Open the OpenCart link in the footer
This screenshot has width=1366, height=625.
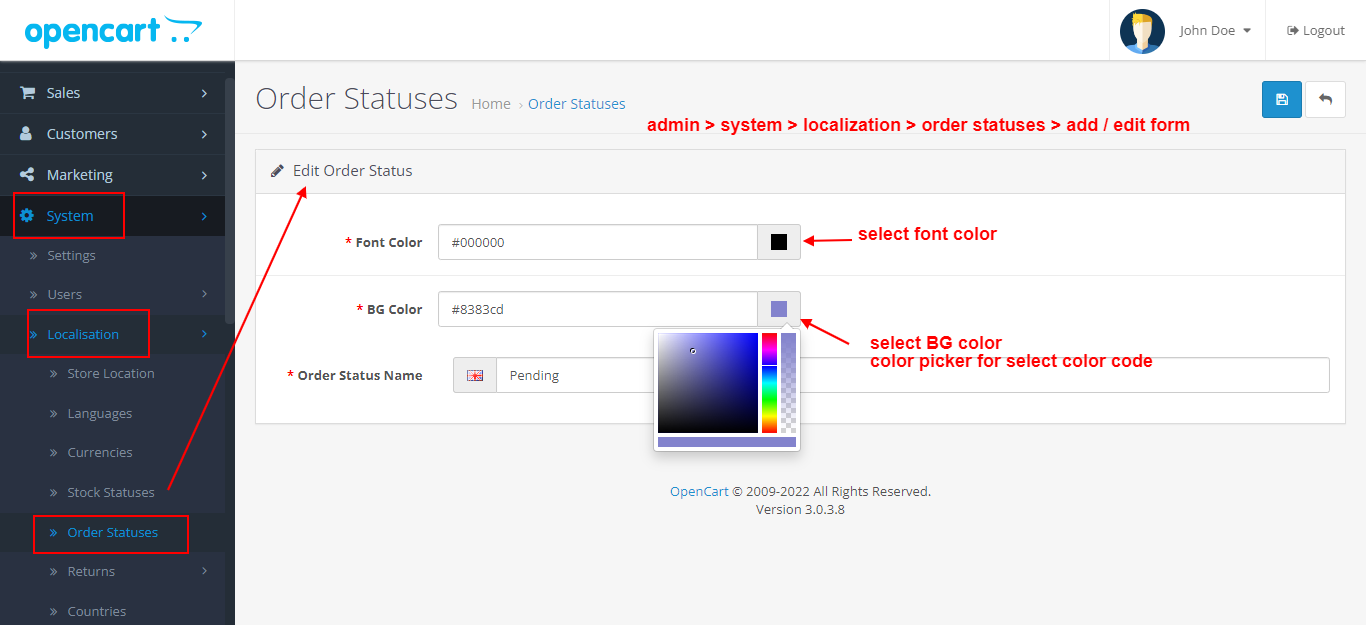[x=698, y=491]
